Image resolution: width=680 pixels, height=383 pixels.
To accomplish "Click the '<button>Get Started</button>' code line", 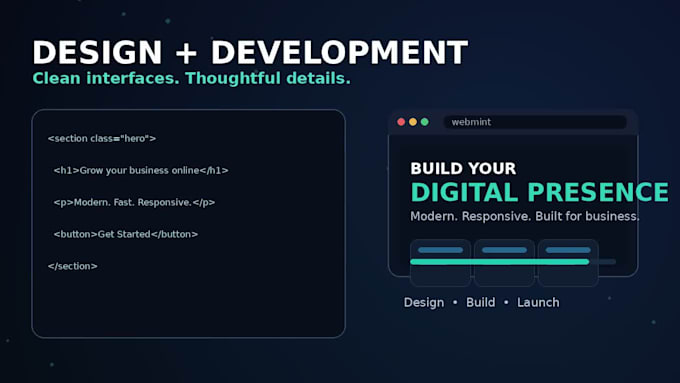I will pos(126,234).
